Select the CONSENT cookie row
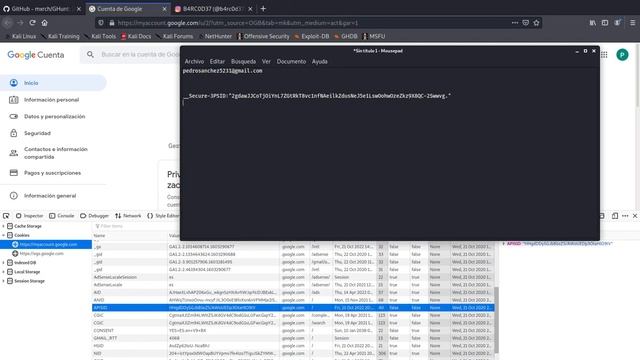Screen dimensions: 640x360 tap(293, 331)
